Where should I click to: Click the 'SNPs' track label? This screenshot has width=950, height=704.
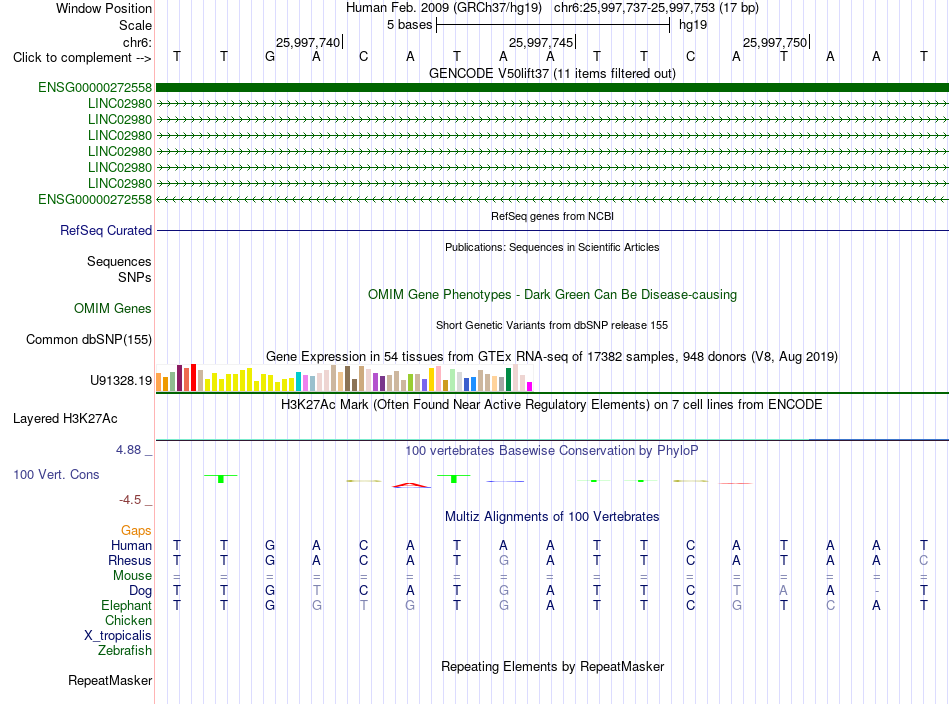point(135,277)
